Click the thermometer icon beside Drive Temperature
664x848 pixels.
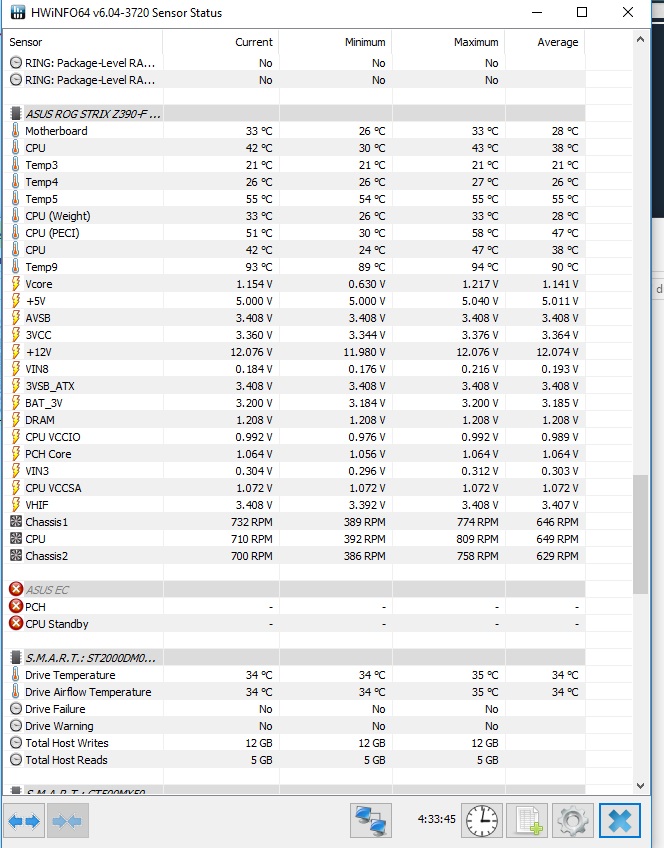point(16,674)
